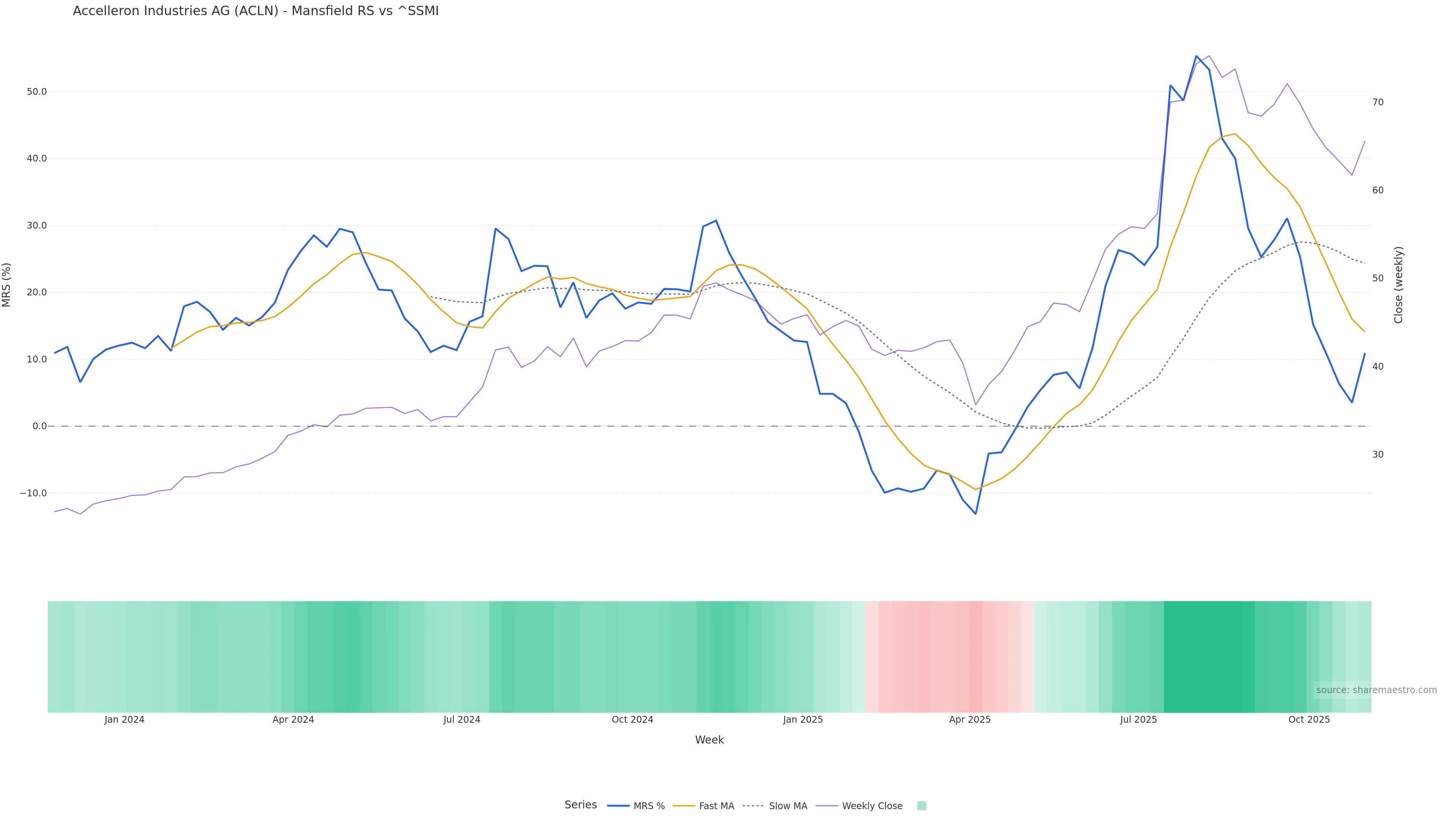Click the Jul 2024 x-axis tick label
Viewport: 1456px width, 819px height.
click(x=462, y=720)
